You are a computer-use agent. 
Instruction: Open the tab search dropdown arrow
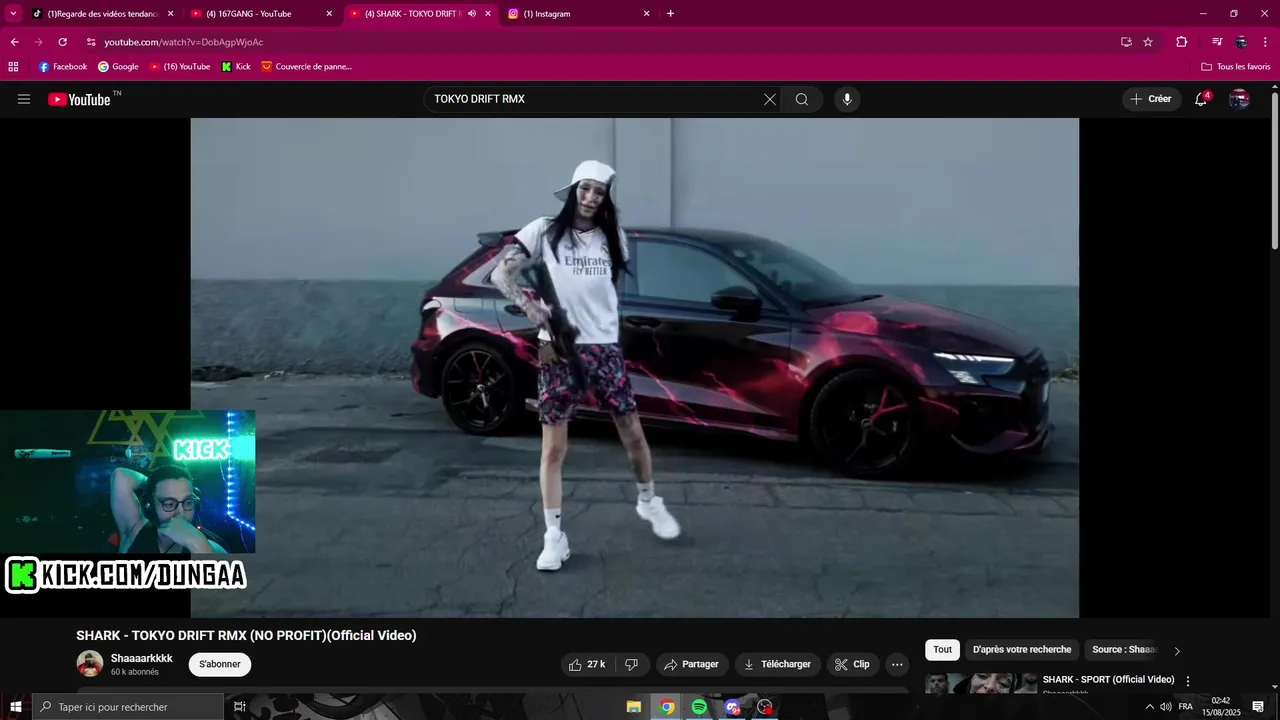coord(13,14)
